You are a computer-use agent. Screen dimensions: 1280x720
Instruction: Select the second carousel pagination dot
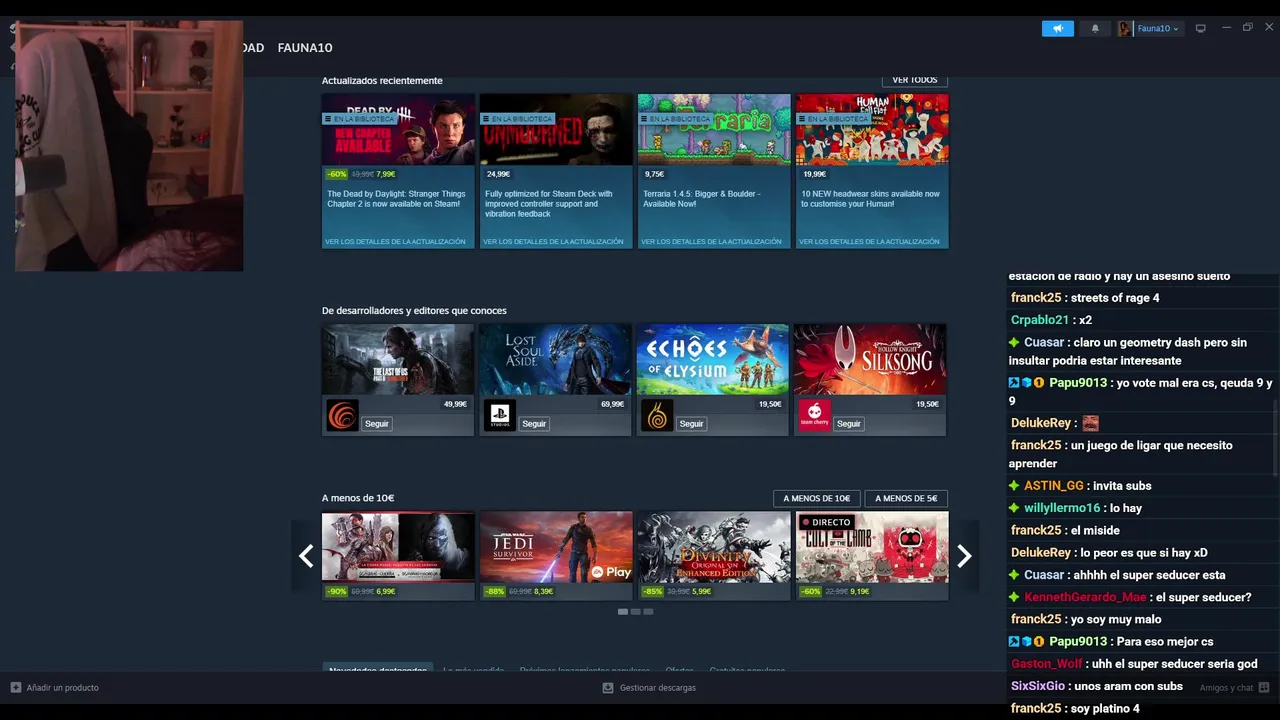(636, 611)
